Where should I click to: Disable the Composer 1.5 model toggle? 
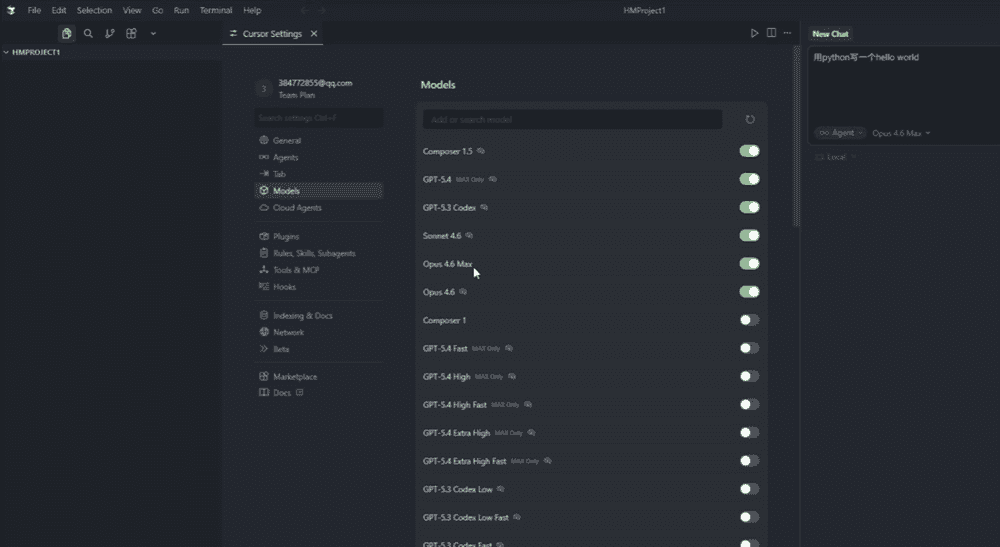click(749, 151)
